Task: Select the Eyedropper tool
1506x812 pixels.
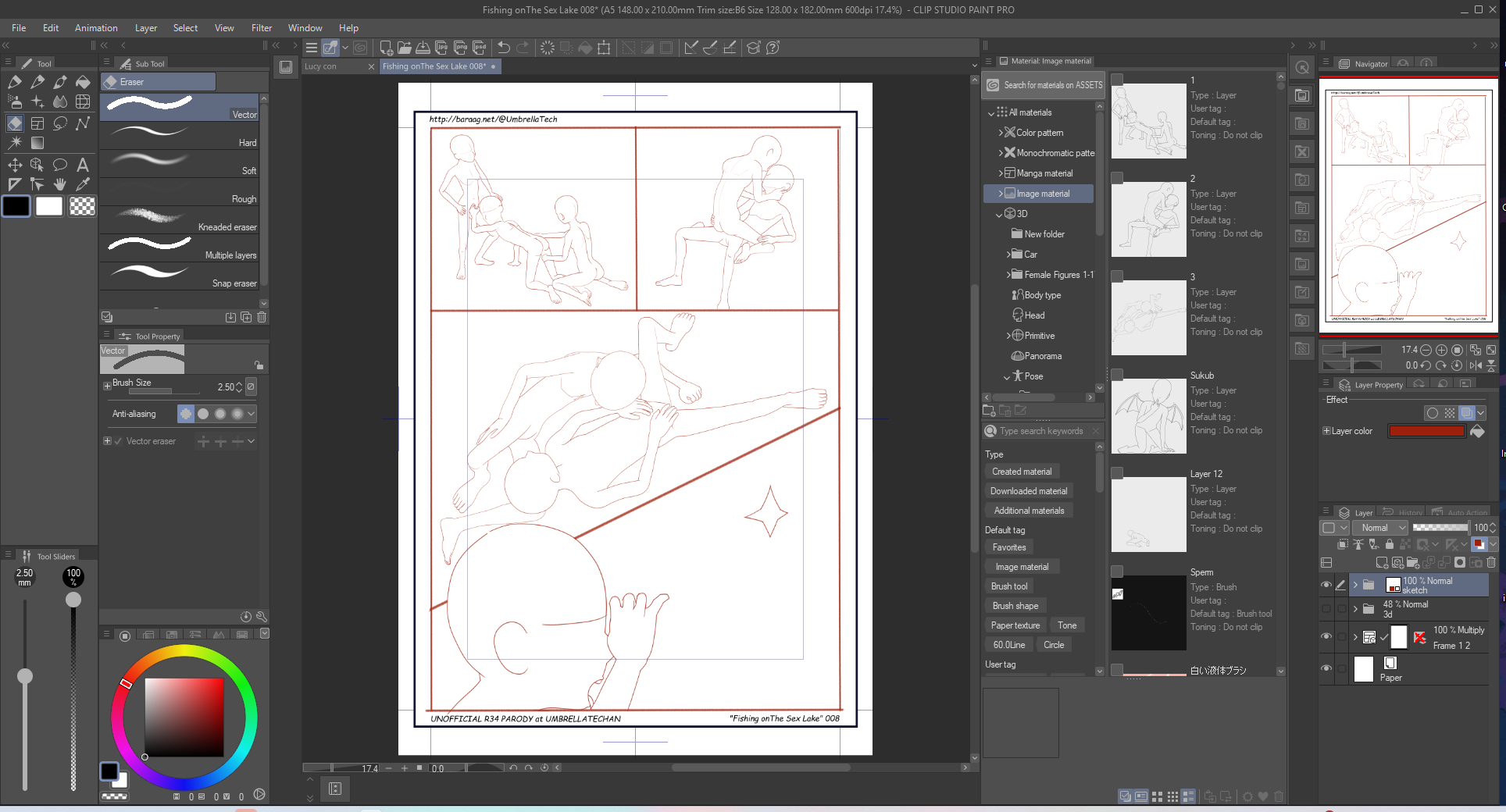Action: tap(83, 184)
